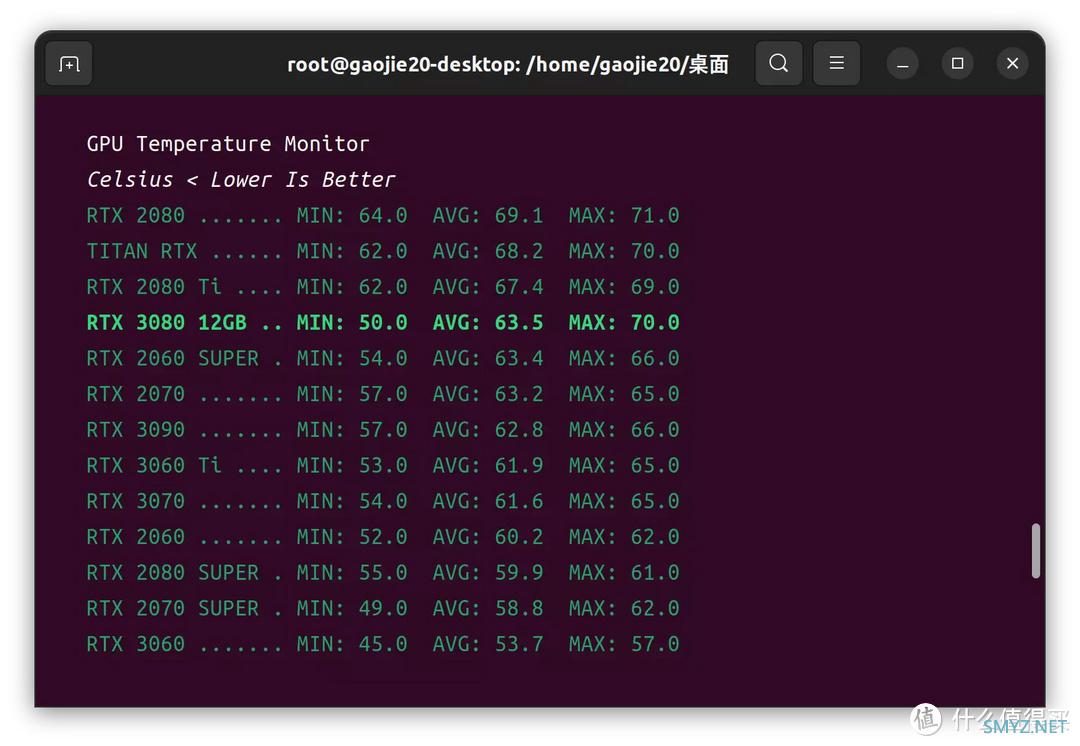Click AVG value 61.9
Viewport: 1080px width, 746px height.
click(x=519, y=466)
